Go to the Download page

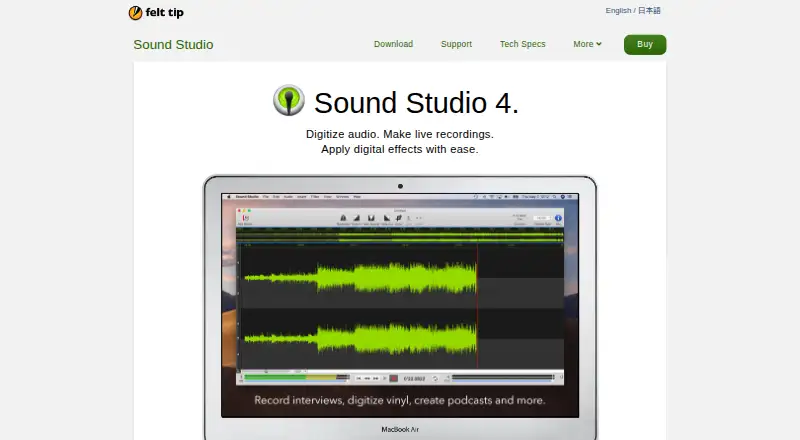[393, 44]
